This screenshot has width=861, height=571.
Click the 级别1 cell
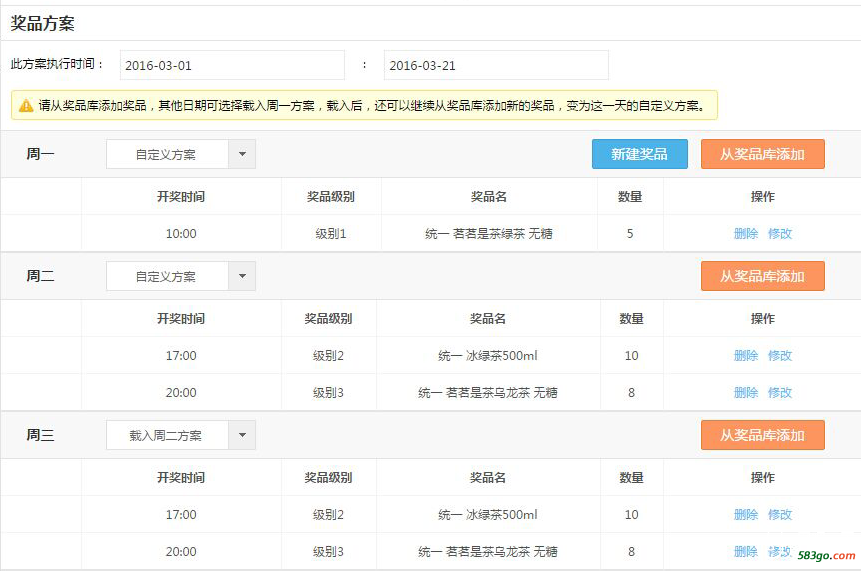tap(331, 234)
